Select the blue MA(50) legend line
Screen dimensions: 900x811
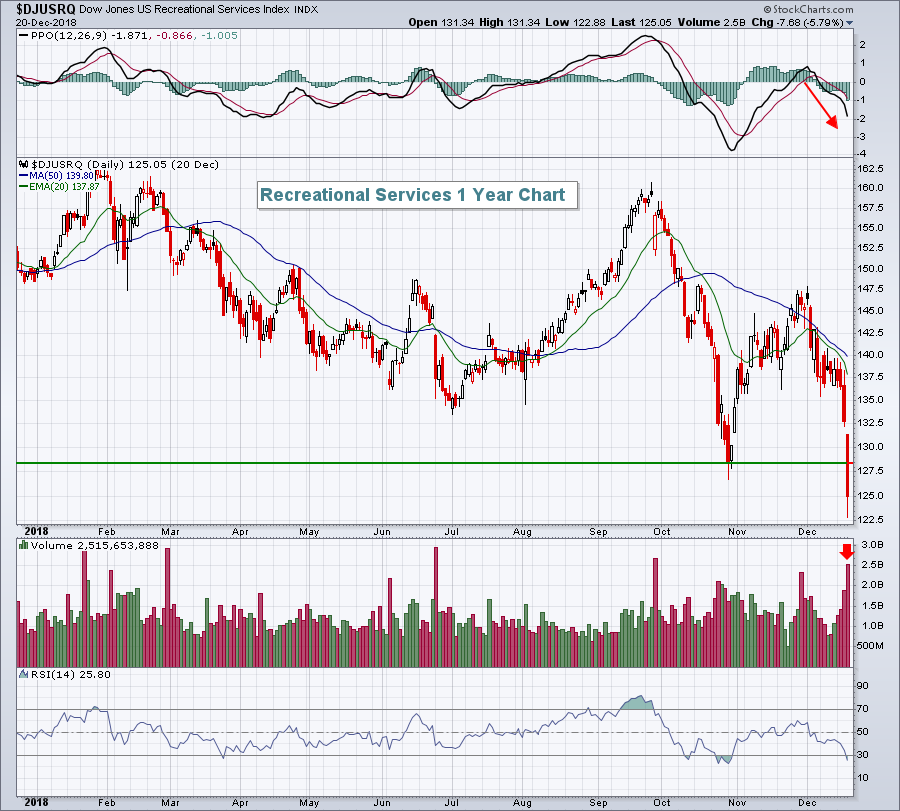tap(24, 176)
